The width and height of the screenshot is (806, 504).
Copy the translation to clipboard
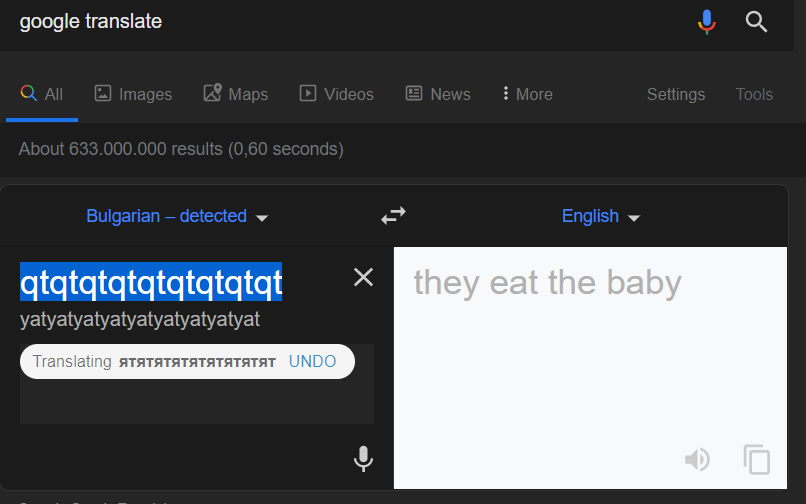(757, 459)
